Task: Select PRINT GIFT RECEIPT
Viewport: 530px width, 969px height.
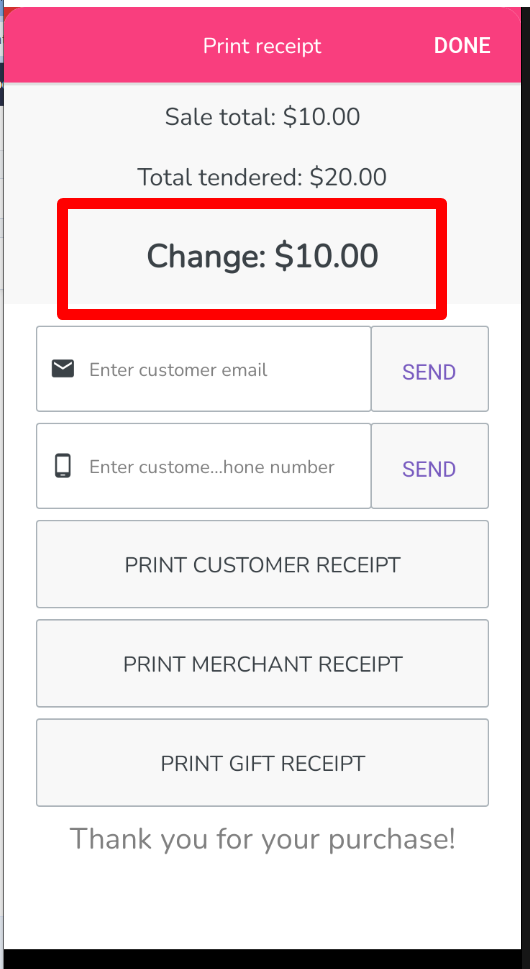Action: click(263, 763)
